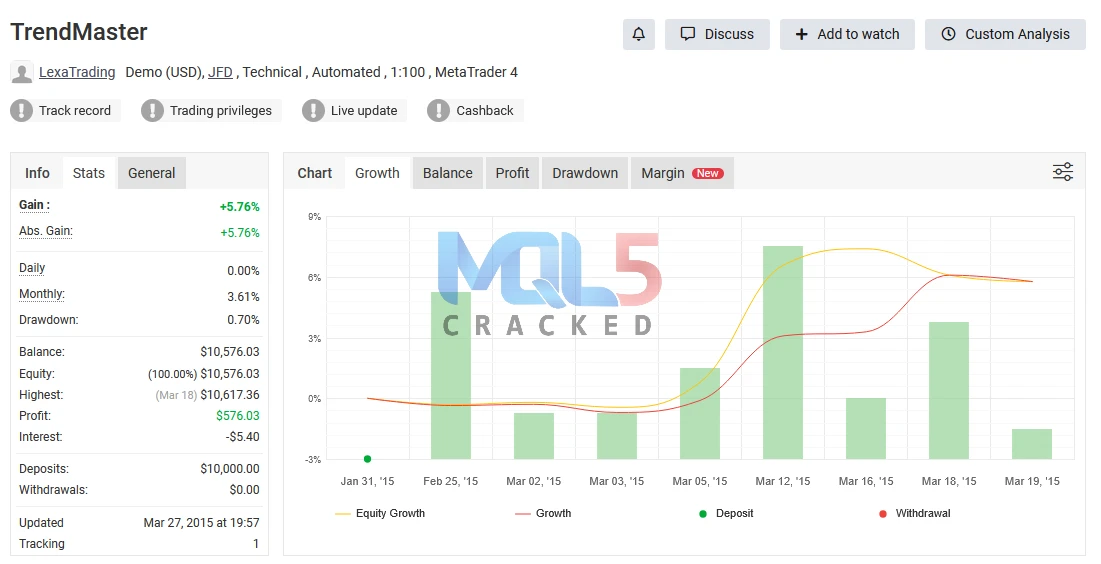This screenshot has width=1101, height=564.
Task: Click the tall Mar 12 '15 bar
Action: 783,352
